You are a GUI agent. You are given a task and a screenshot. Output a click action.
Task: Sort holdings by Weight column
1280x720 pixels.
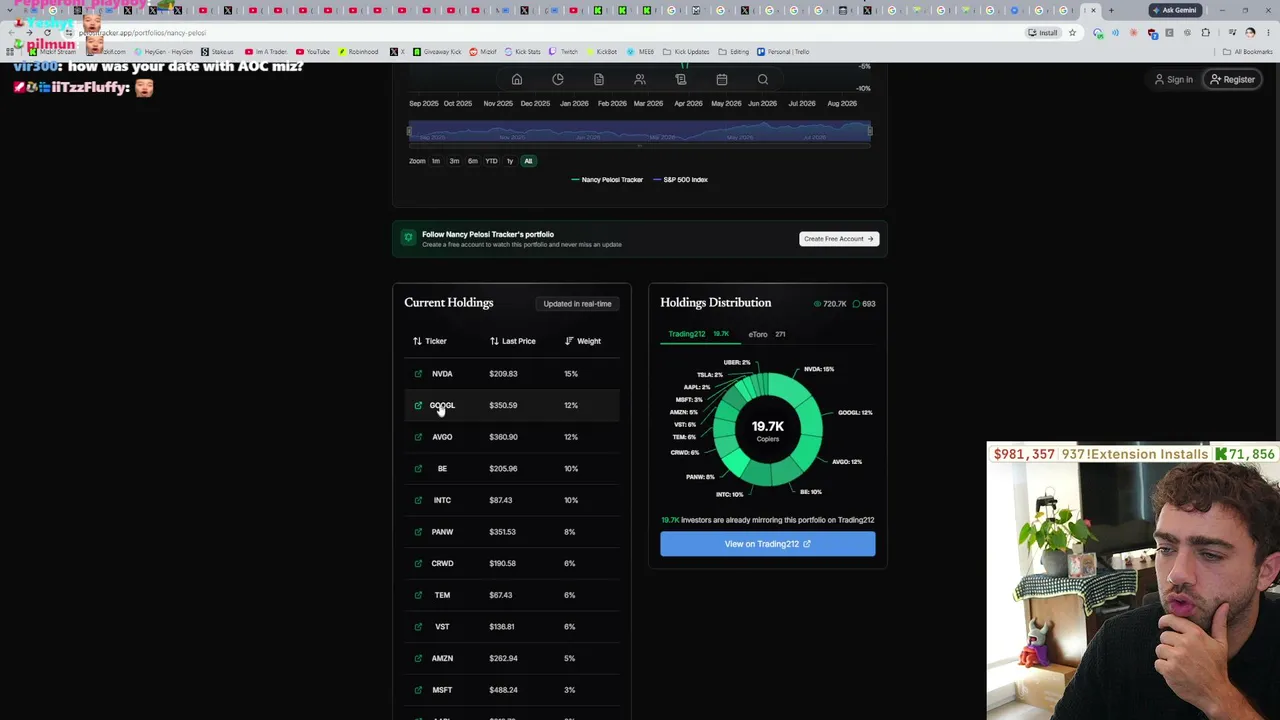click(583, 341)
